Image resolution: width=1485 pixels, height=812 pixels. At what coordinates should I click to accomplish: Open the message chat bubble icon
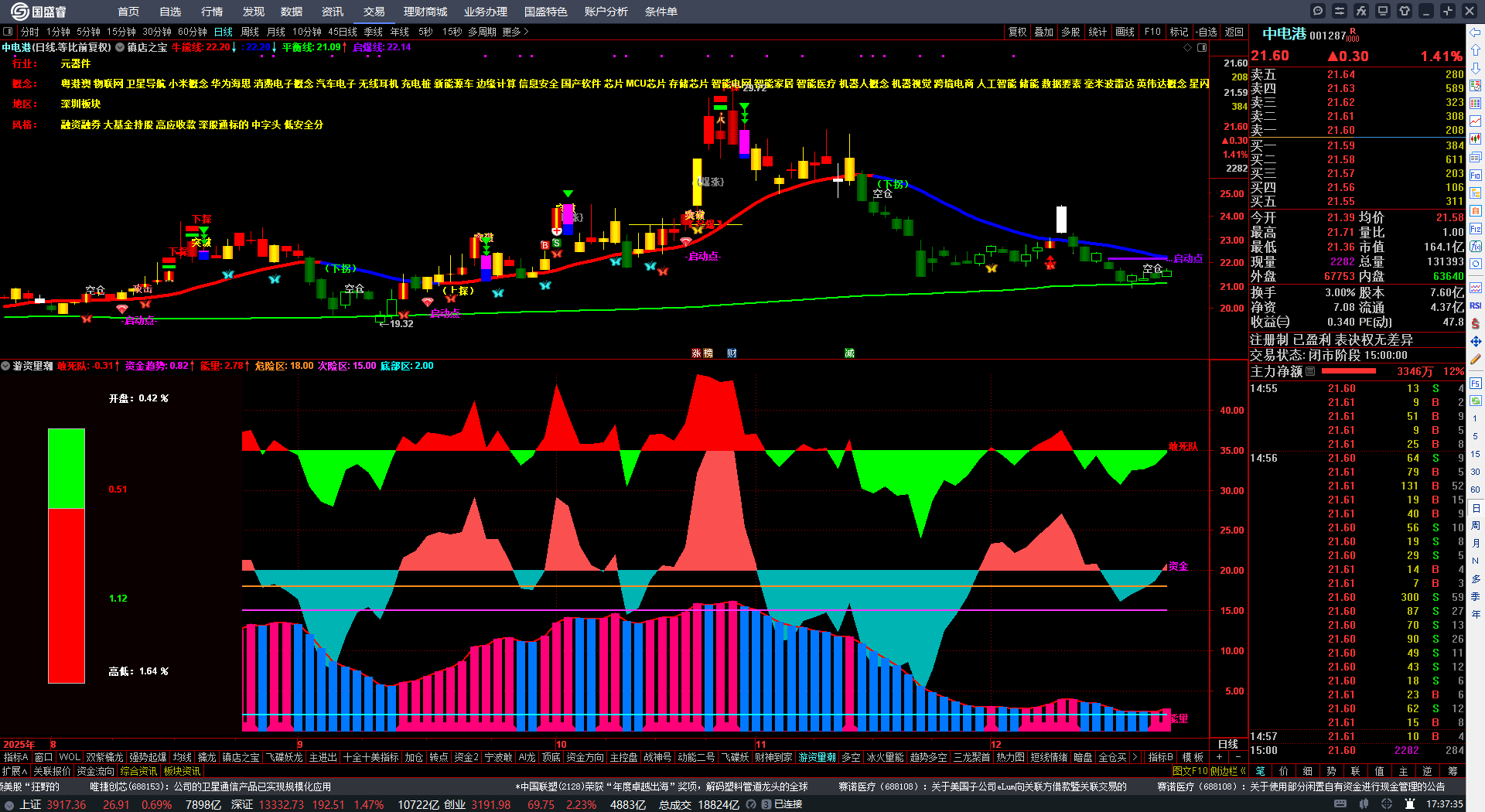[x=1318, y=11]
